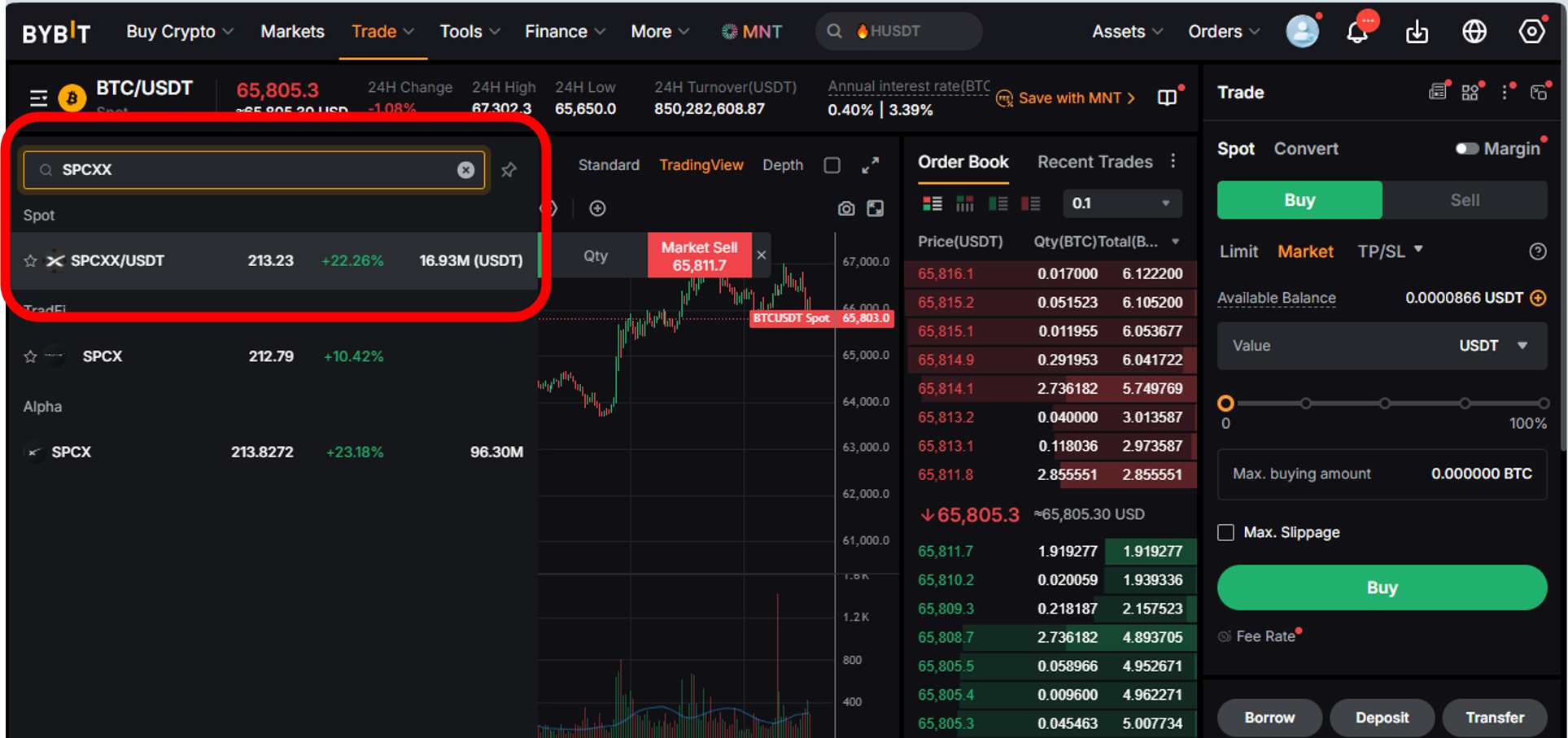Take a chart snapshot with camera icon
1568x738 pixels.
click(x=846, y=208)
